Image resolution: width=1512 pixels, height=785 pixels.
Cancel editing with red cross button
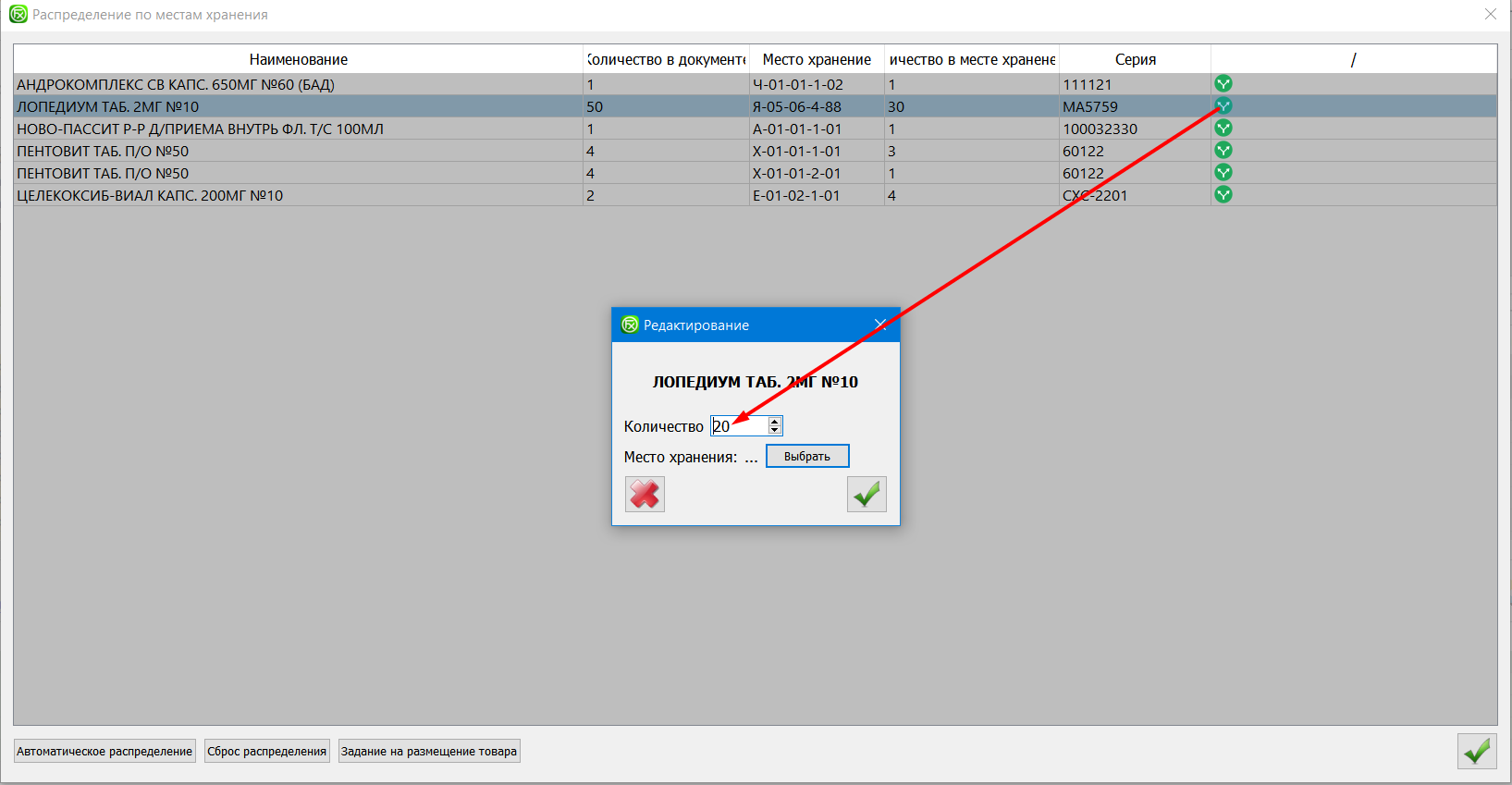click(x=645, y=495)
